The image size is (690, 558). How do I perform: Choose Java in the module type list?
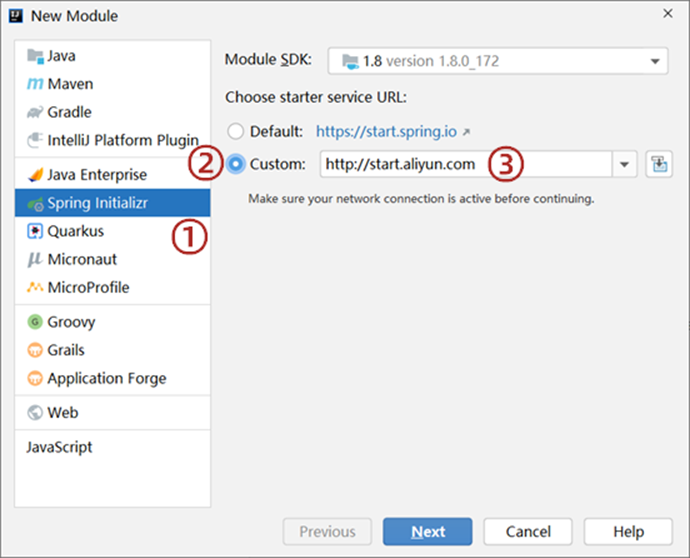tap(113, 56)
